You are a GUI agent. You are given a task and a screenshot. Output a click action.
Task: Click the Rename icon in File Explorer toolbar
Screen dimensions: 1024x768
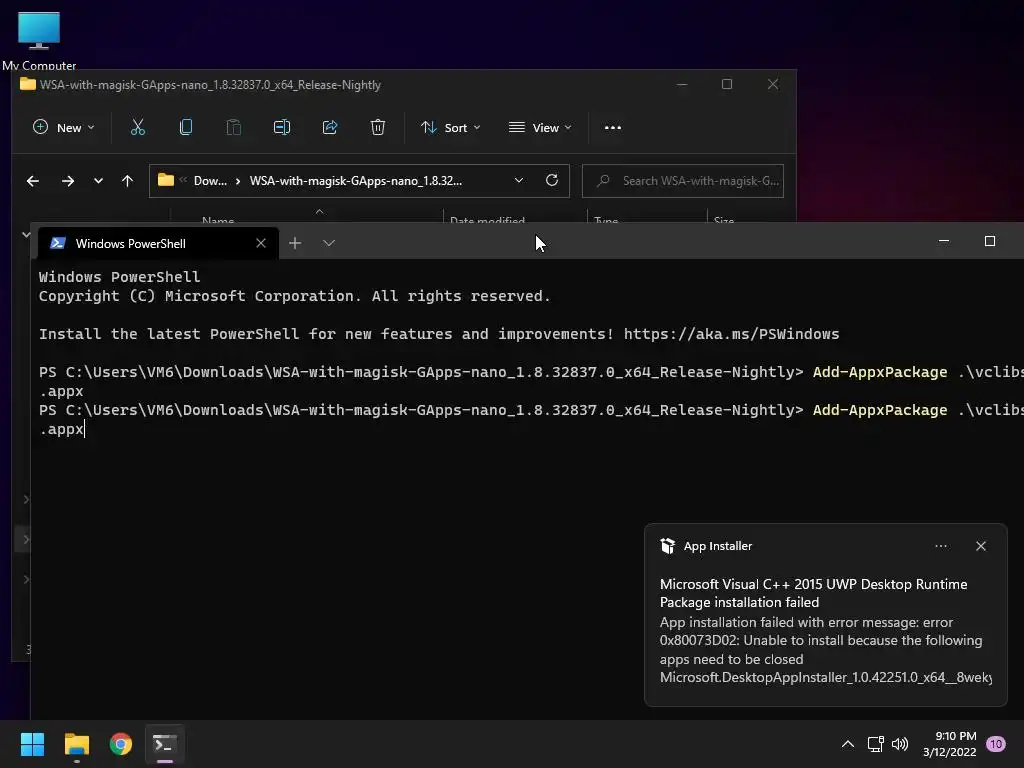click(x=281, y=127)
